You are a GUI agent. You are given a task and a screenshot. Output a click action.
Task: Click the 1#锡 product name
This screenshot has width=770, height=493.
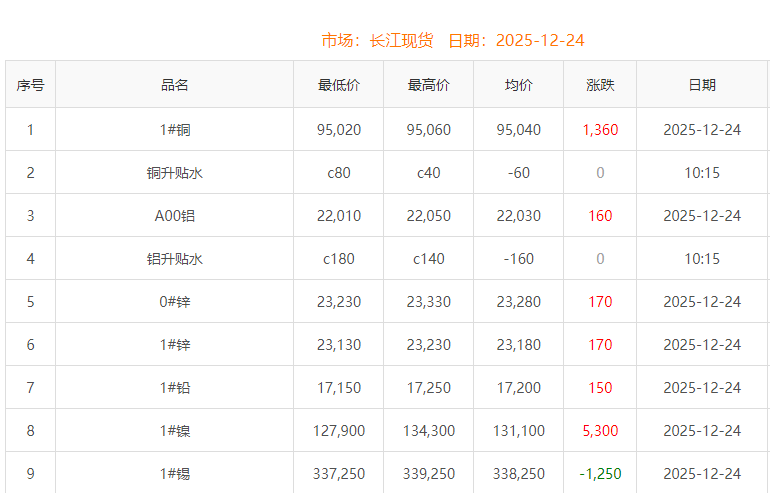[x=174, y=474]
